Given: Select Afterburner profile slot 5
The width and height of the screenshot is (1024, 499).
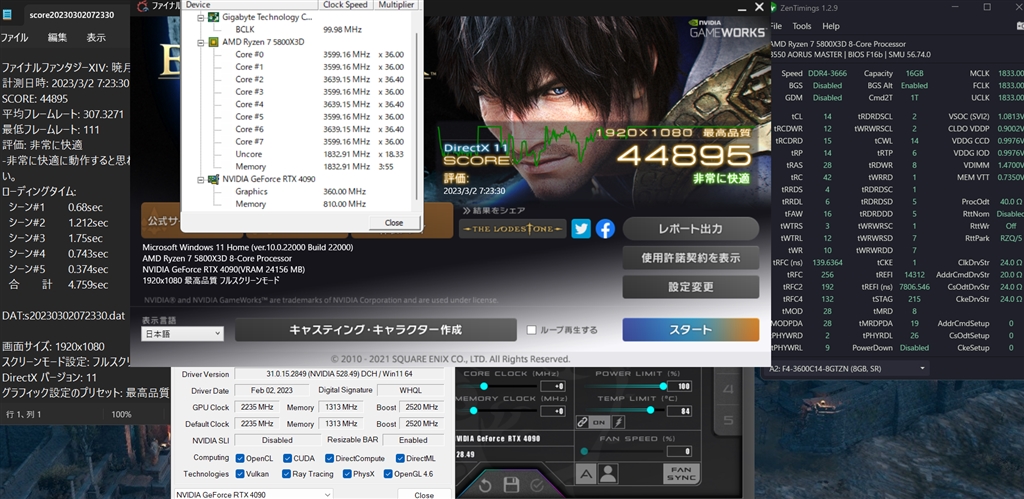Looking at the screenshot, I should 728,419.
